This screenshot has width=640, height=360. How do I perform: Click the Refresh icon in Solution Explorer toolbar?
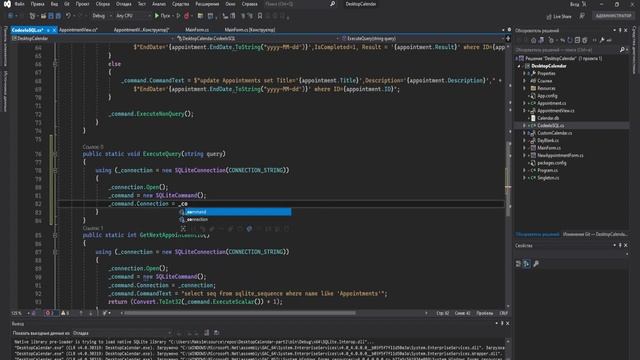pos(570,40)
